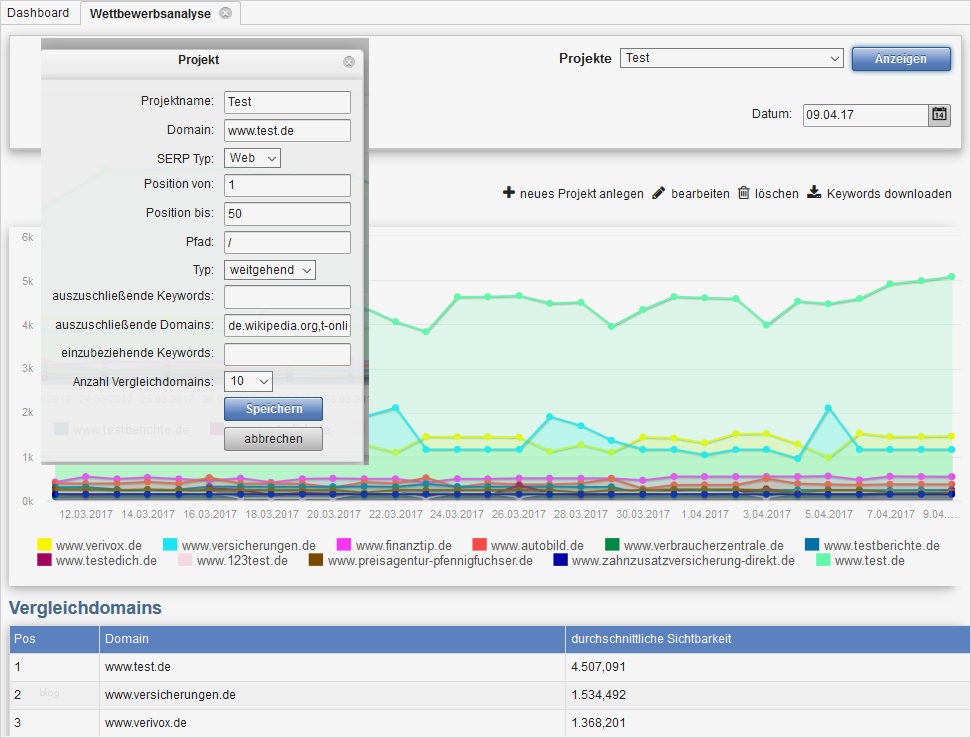Click the Pos column header
The height and width of the screenshot is (738, 971).
point(54,639)
